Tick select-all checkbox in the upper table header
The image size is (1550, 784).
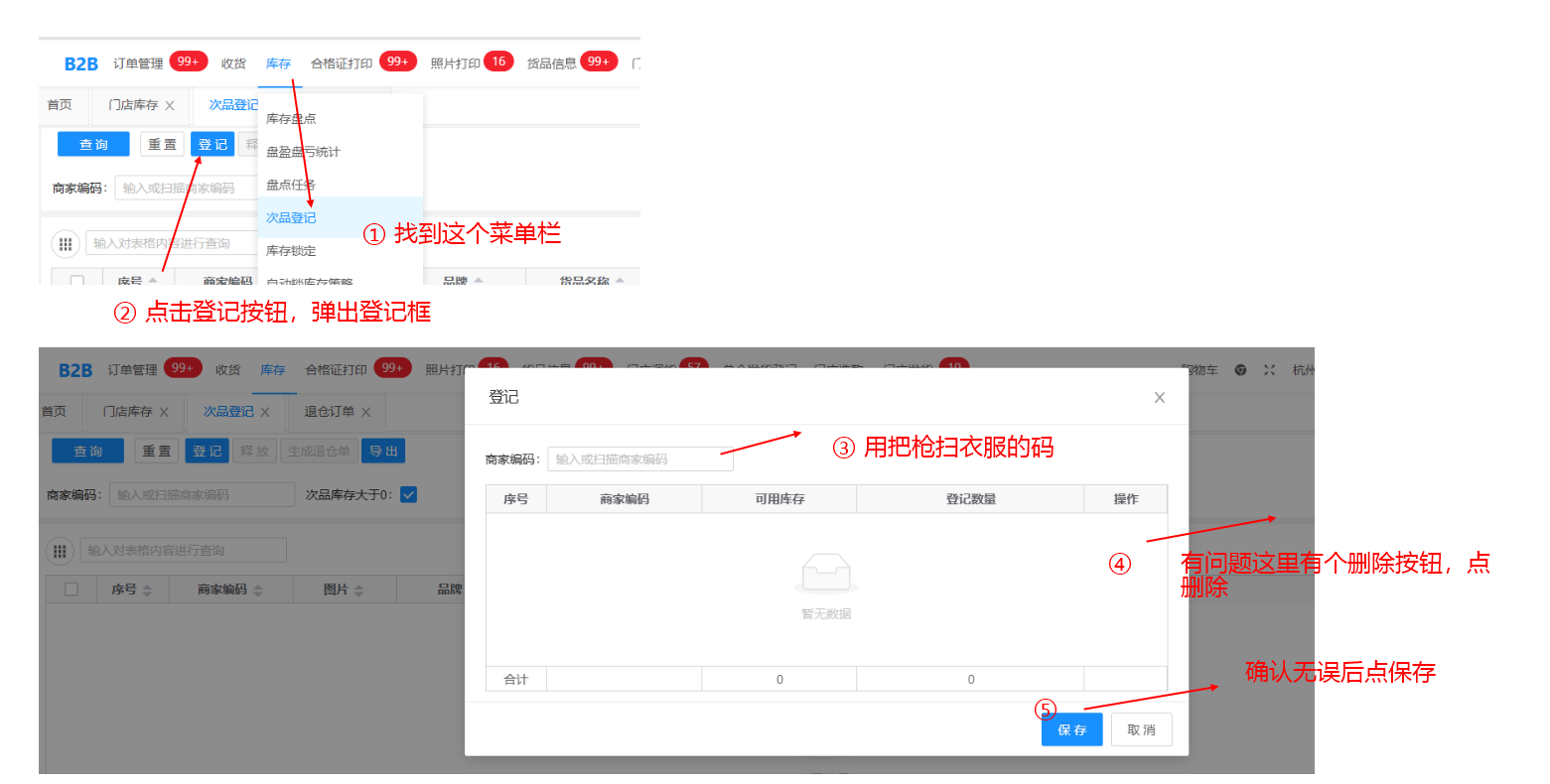[76, 281]
